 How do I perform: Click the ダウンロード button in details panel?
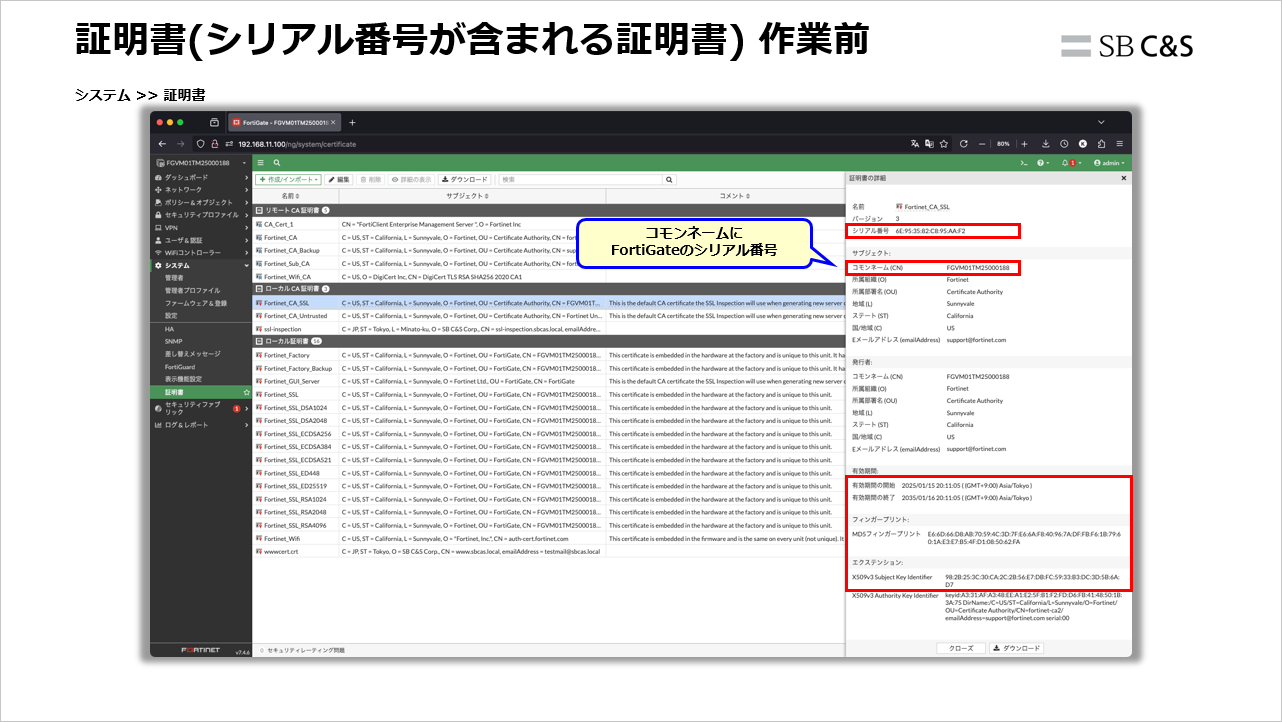coord(1018,648)
